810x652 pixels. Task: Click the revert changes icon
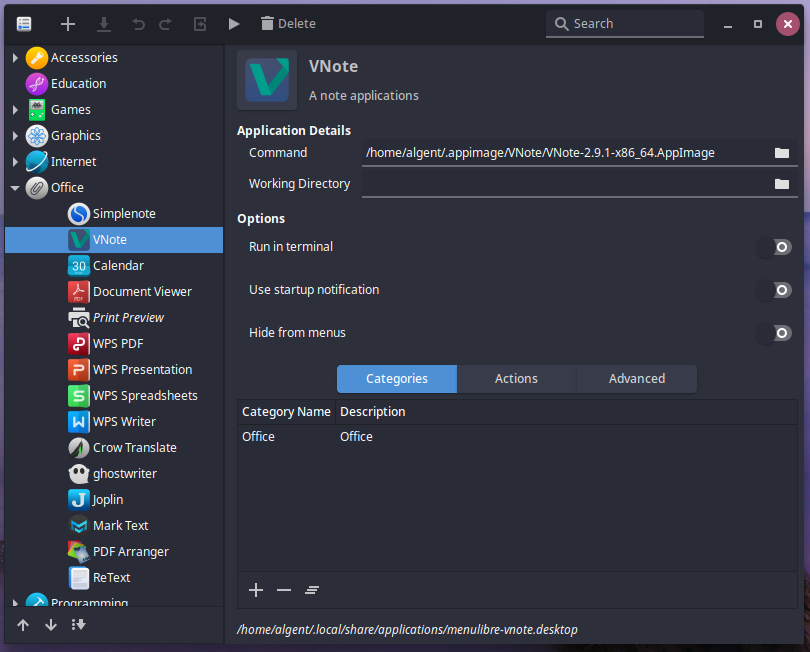(200, 23)
